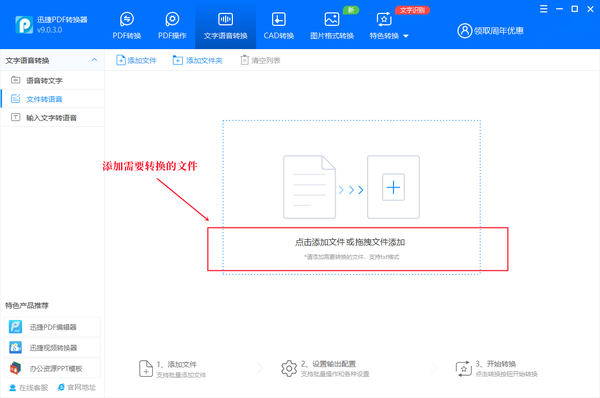Click the 添加文件夹 toolbar button
600x398 pixels.
pos(197,60)
